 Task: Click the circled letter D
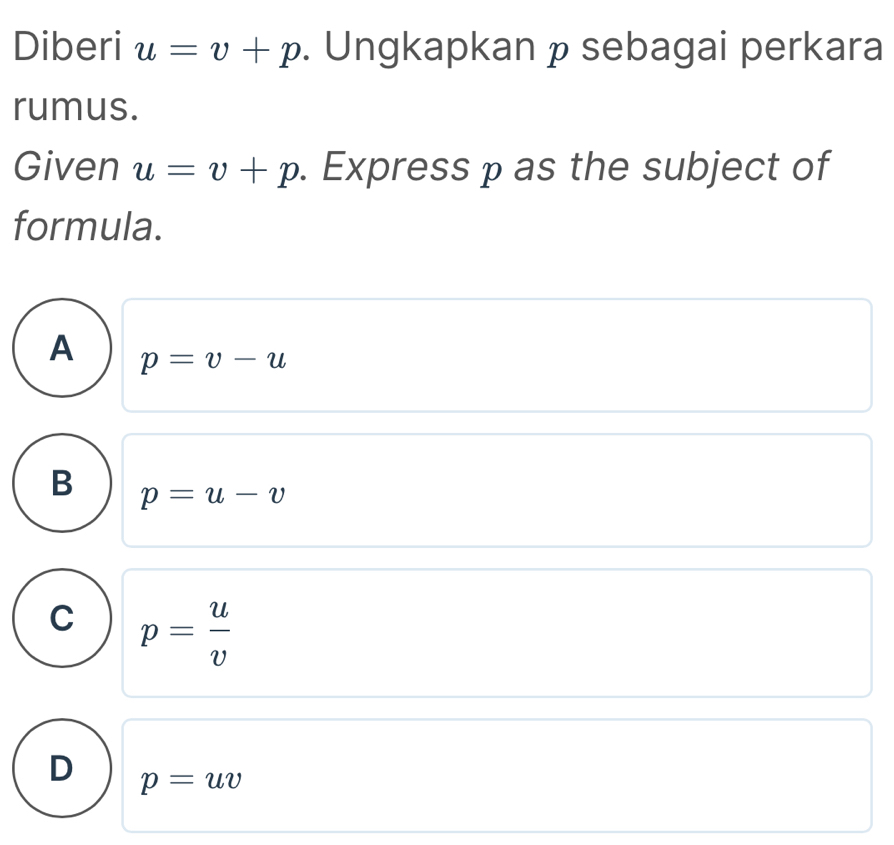point(61,770)
